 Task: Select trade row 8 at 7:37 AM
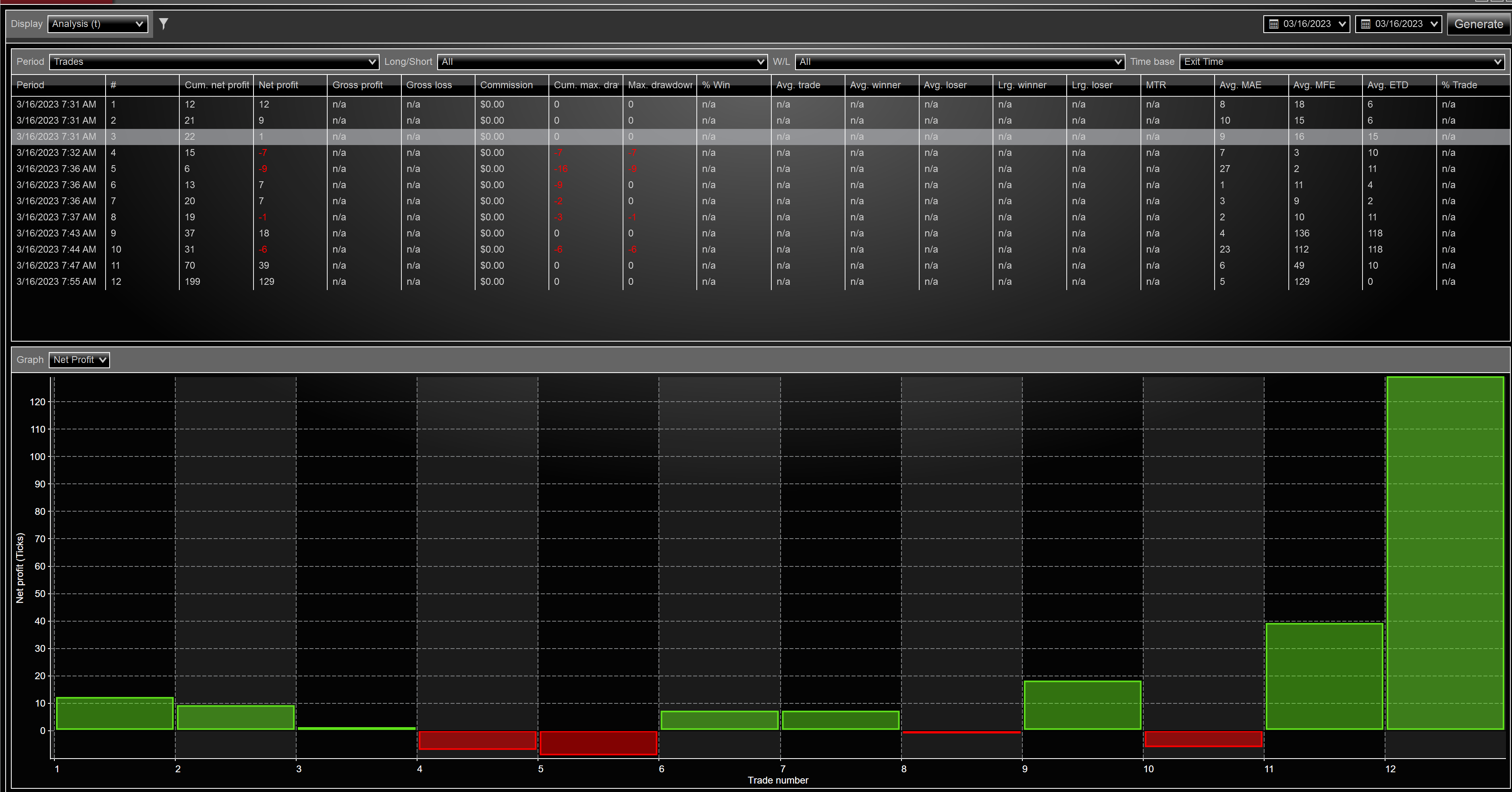point(761,217)
